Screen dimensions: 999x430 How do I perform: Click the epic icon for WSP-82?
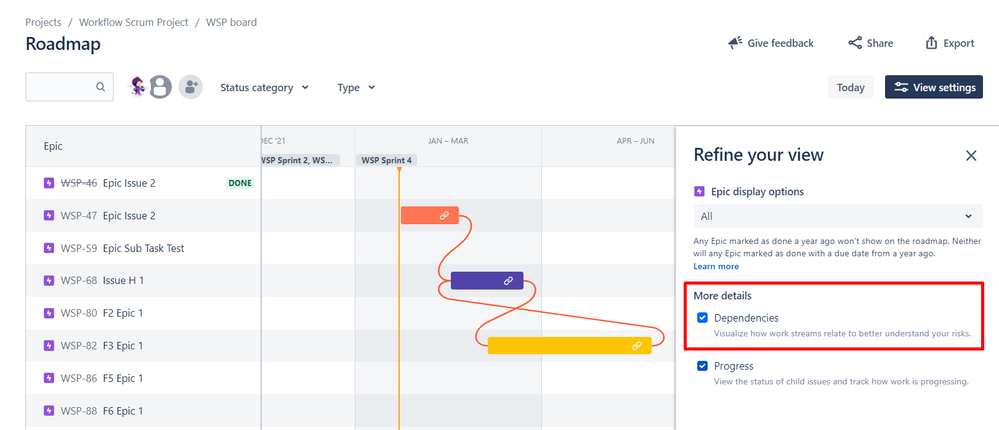coord(49,345)
